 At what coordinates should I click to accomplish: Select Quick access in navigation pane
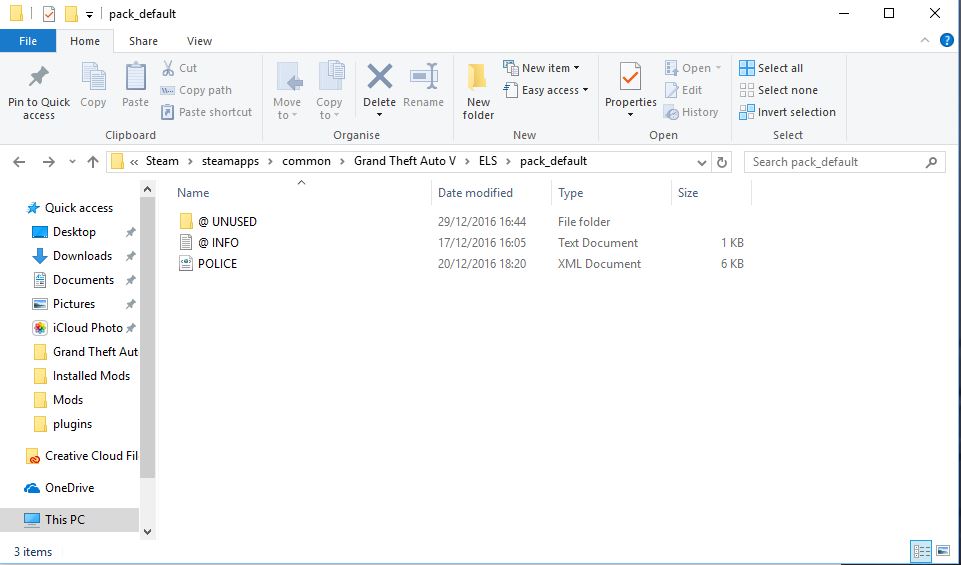[x=78, y=208]
